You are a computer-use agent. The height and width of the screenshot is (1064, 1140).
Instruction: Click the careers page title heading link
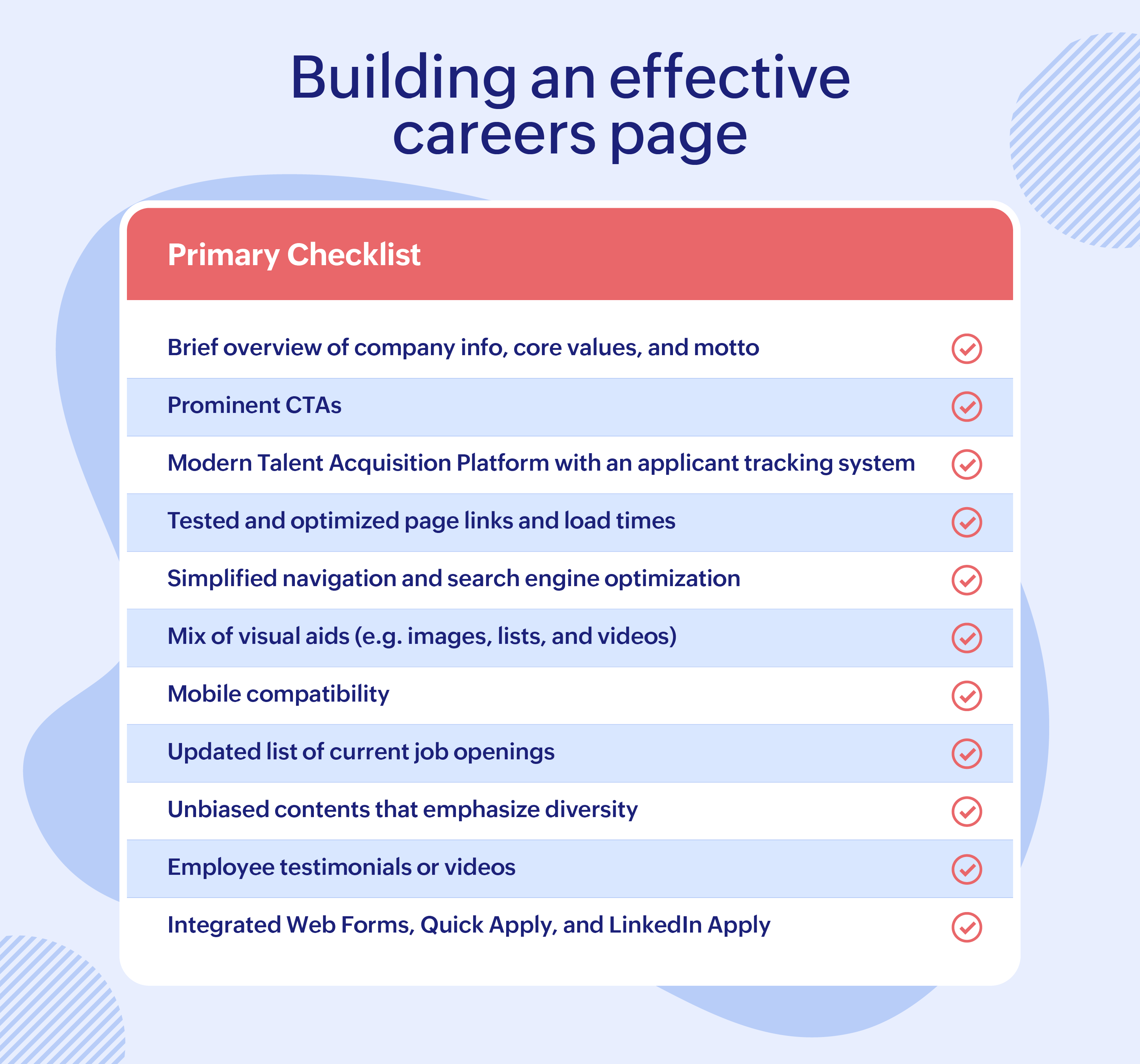click(570, 99)
